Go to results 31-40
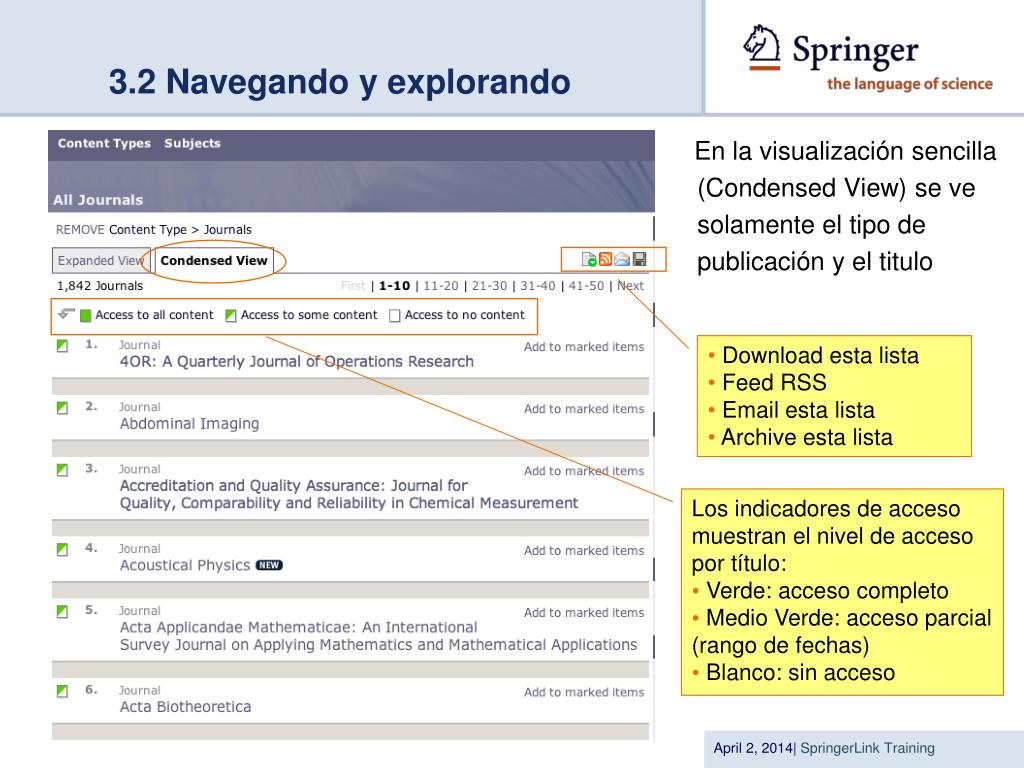 pyautogui.click(x=537, y=285)
